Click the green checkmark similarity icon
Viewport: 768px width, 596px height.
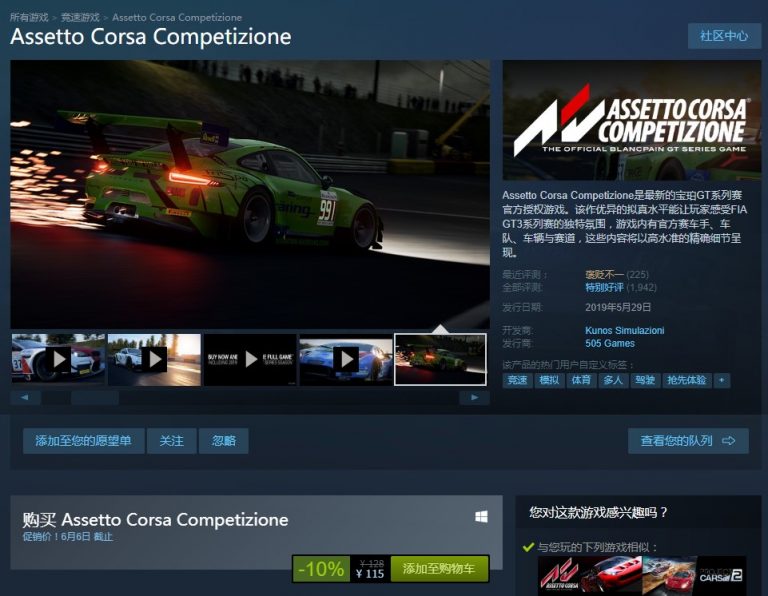pyautogui.click(x=528, y=547)
